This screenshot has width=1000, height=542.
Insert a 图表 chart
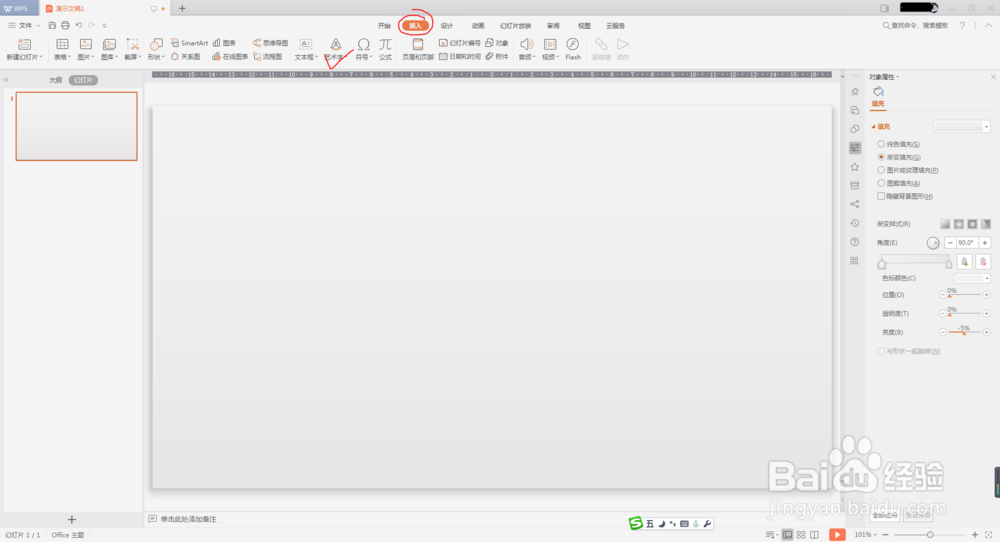pos(224,43)
